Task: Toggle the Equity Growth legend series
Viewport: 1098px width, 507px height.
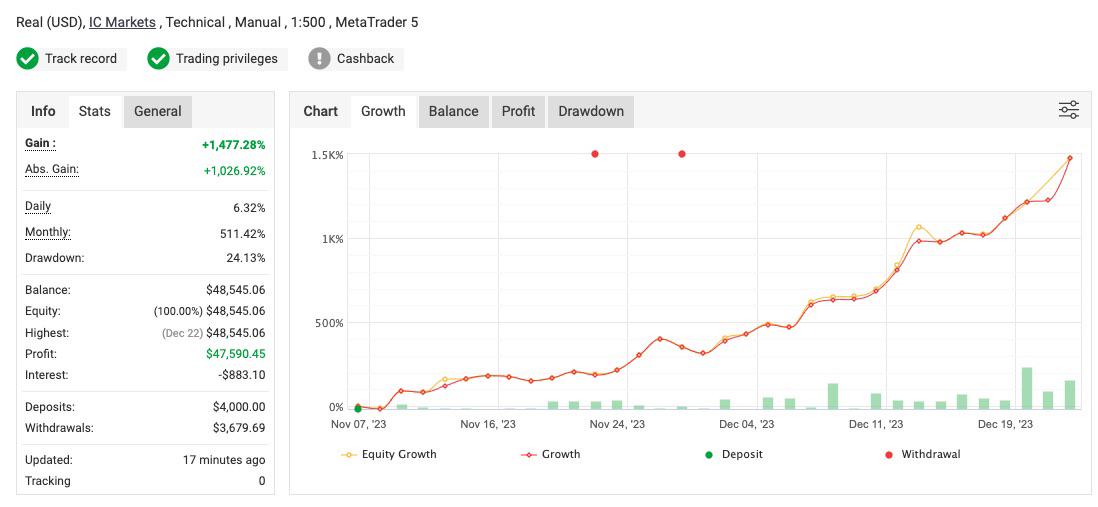Action: pos(389,454)
